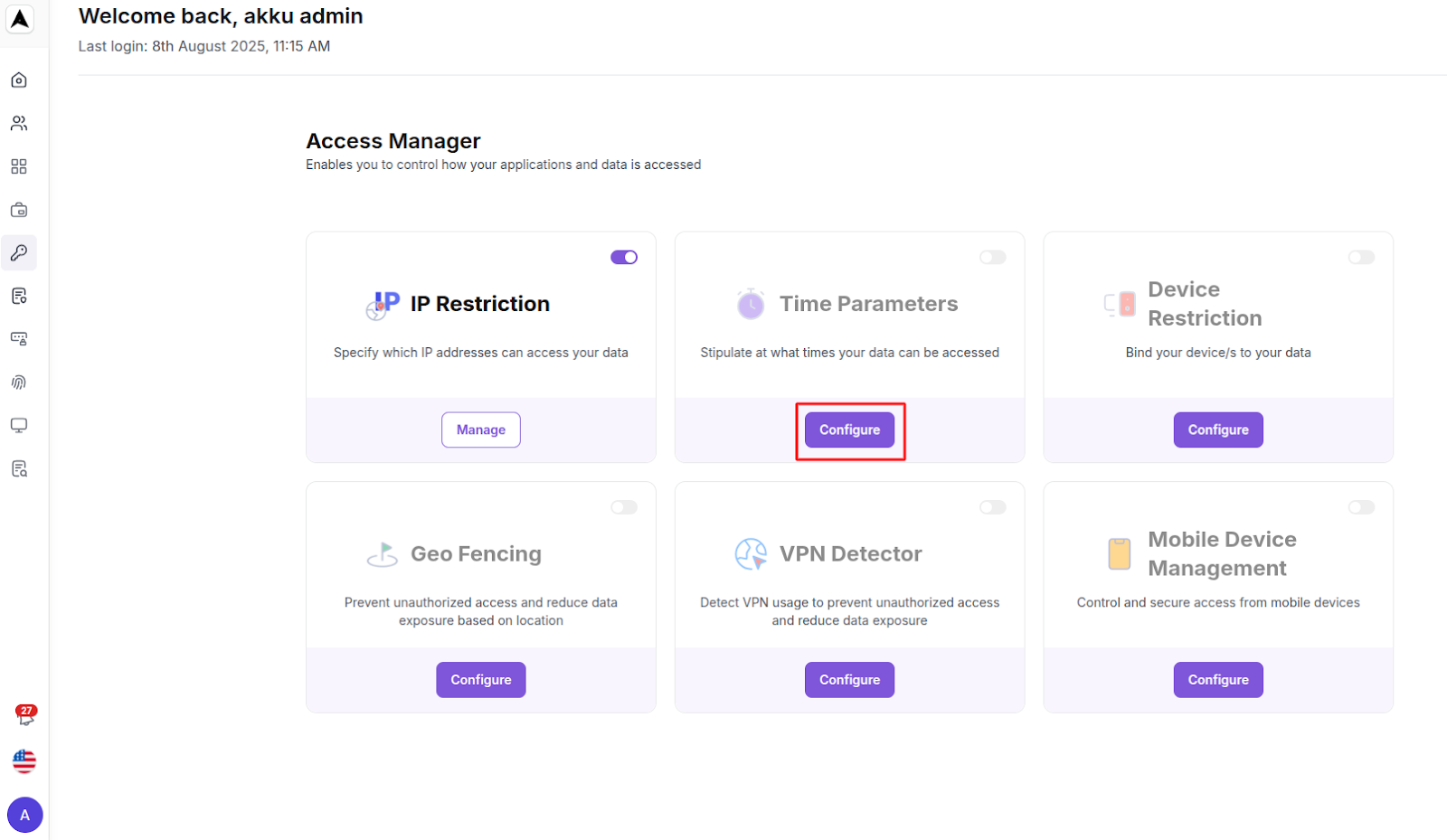
Task: Select the highlighted key Access Manager icon
Action: coord(18,253)
